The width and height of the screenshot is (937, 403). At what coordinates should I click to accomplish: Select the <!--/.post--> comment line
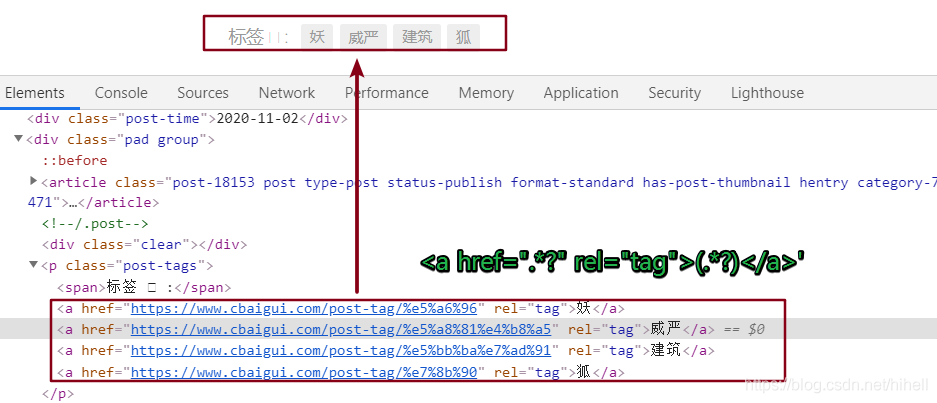click(x=95, y=224)
